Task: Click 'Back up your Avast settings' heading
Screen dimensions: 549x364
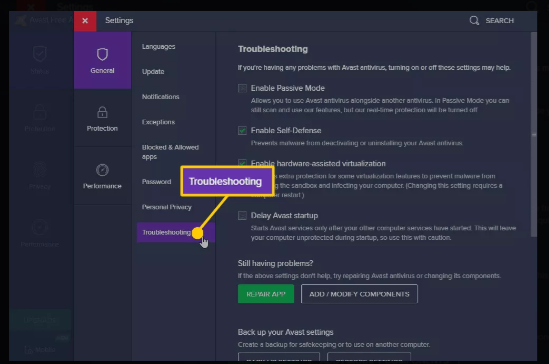Action: coord(285,332)
